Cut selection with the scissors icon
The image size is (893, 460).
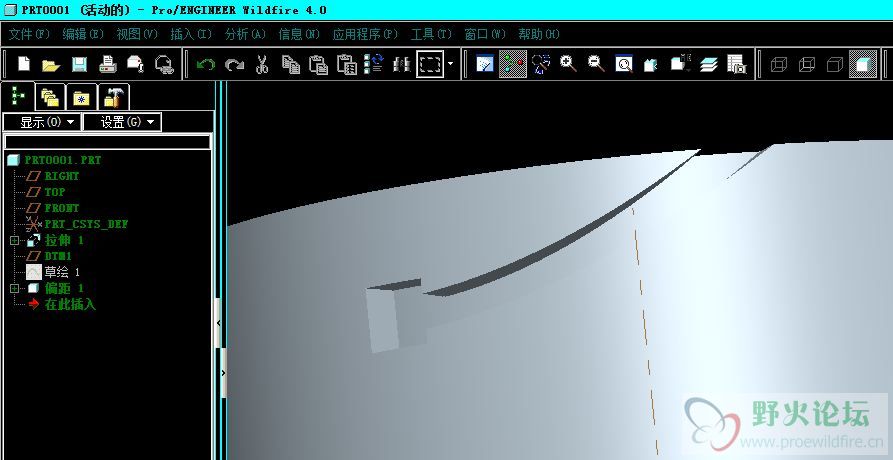tap(262, 64)
